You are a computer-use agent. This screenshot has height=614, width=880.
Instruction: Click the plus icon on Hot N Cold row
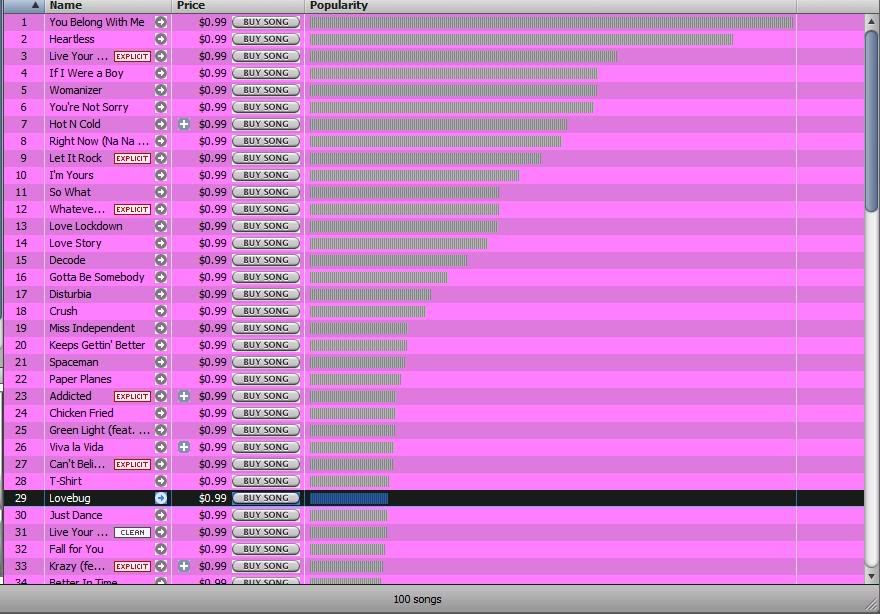(x=184, y=124)
